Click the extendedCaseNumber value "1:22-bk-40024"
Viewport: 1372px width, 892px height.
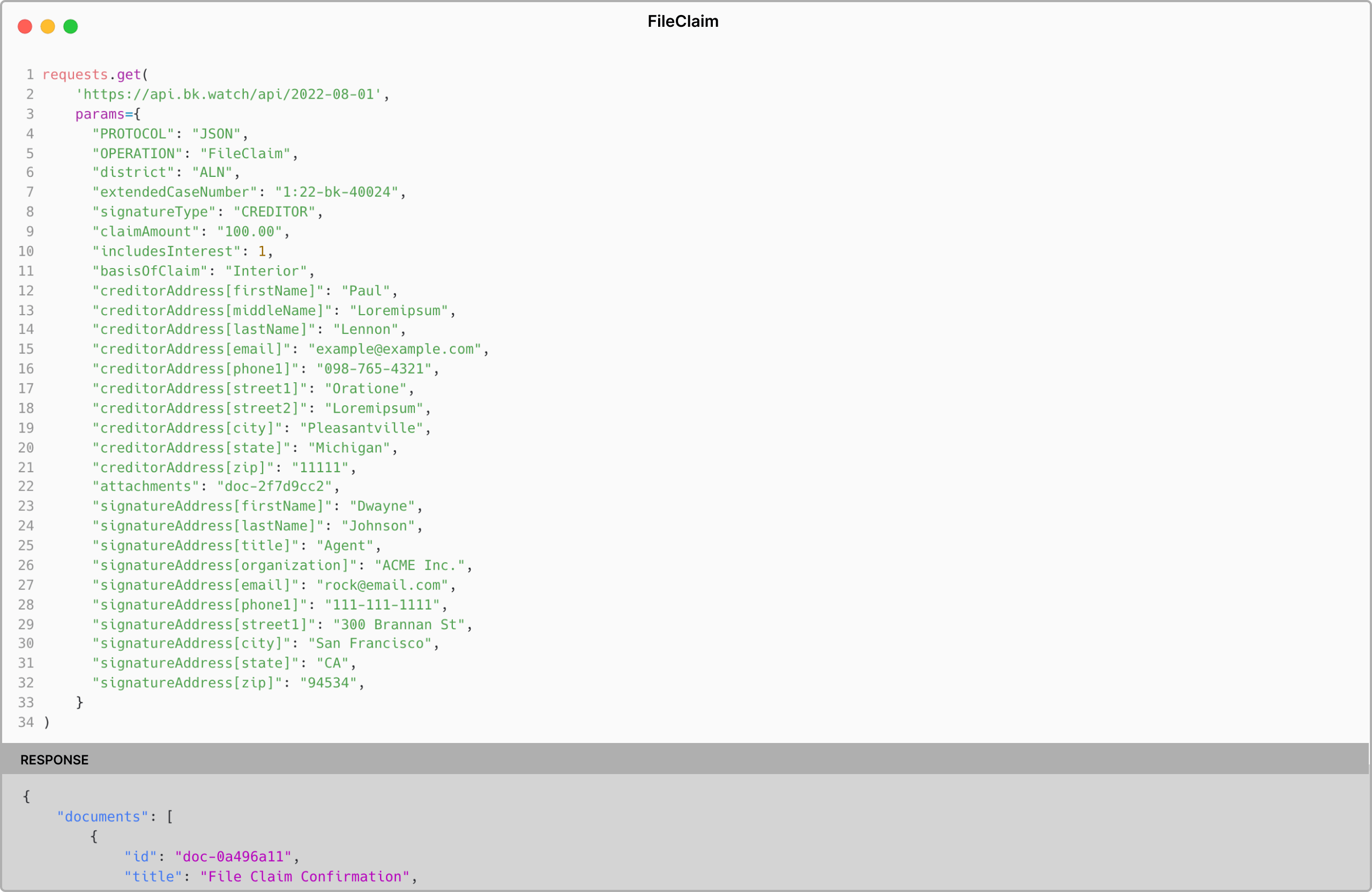pos(336,192)
